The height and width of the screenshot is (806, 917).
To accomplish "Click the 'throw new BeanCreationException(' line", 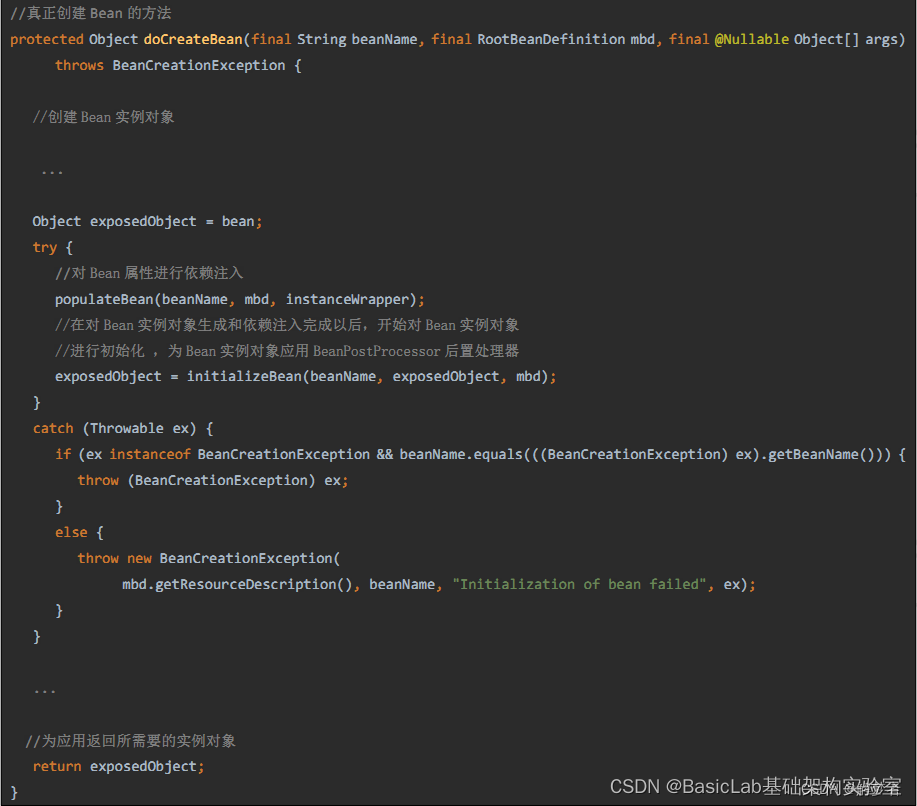I will pos(209,558).
